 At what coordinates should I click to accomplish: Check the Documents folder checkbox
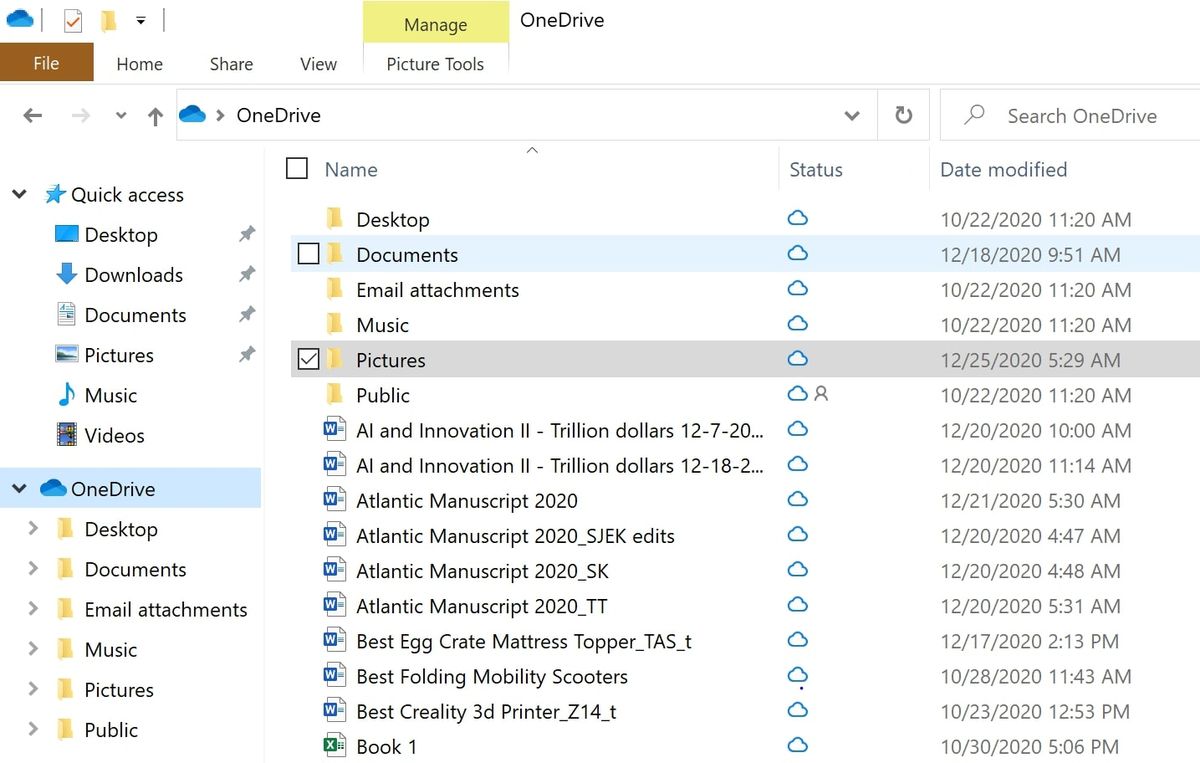[x=308, y=254]
